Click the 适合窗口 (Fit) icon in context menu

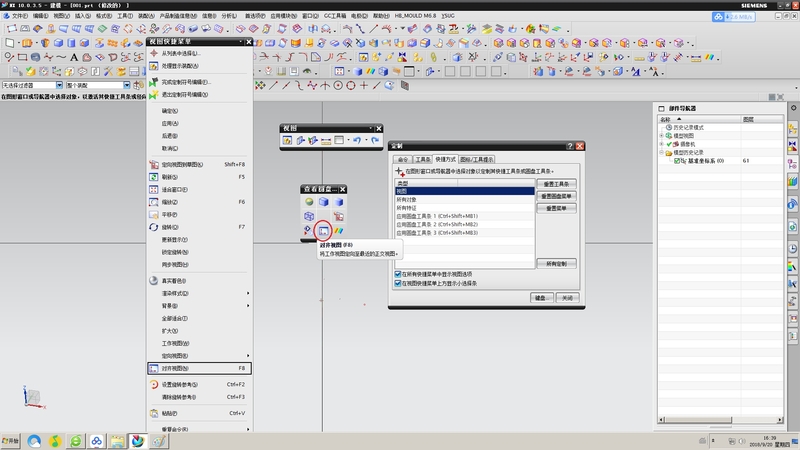[x=154, y=188]
